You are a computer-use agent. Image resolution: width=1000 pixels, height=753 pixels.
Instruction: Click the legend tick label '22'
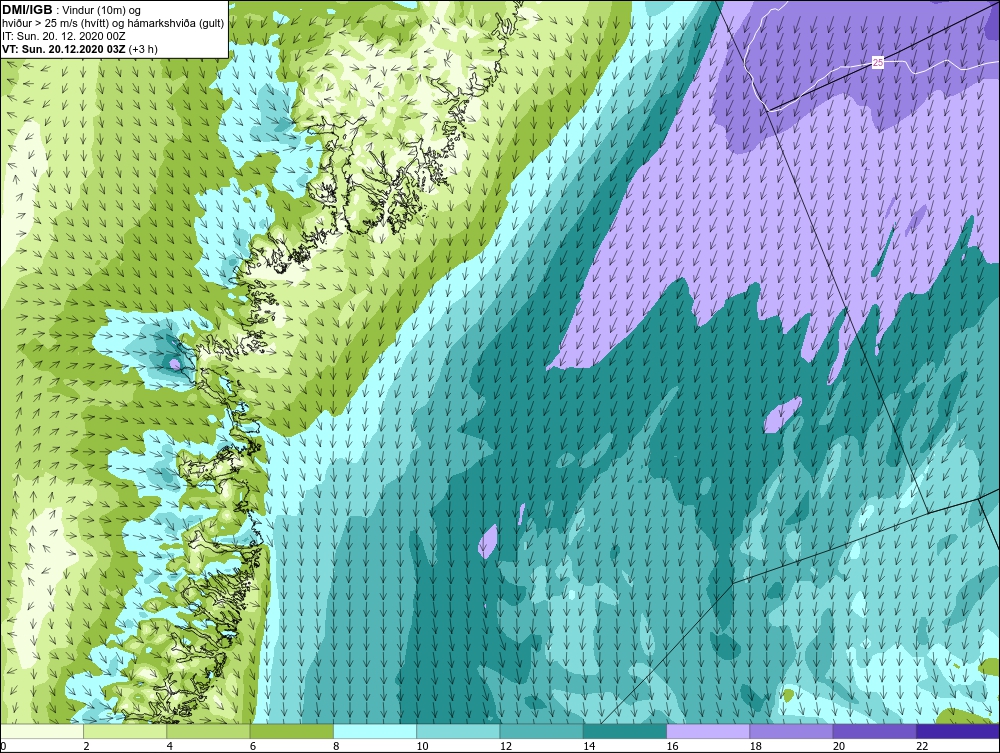point(922,747)
